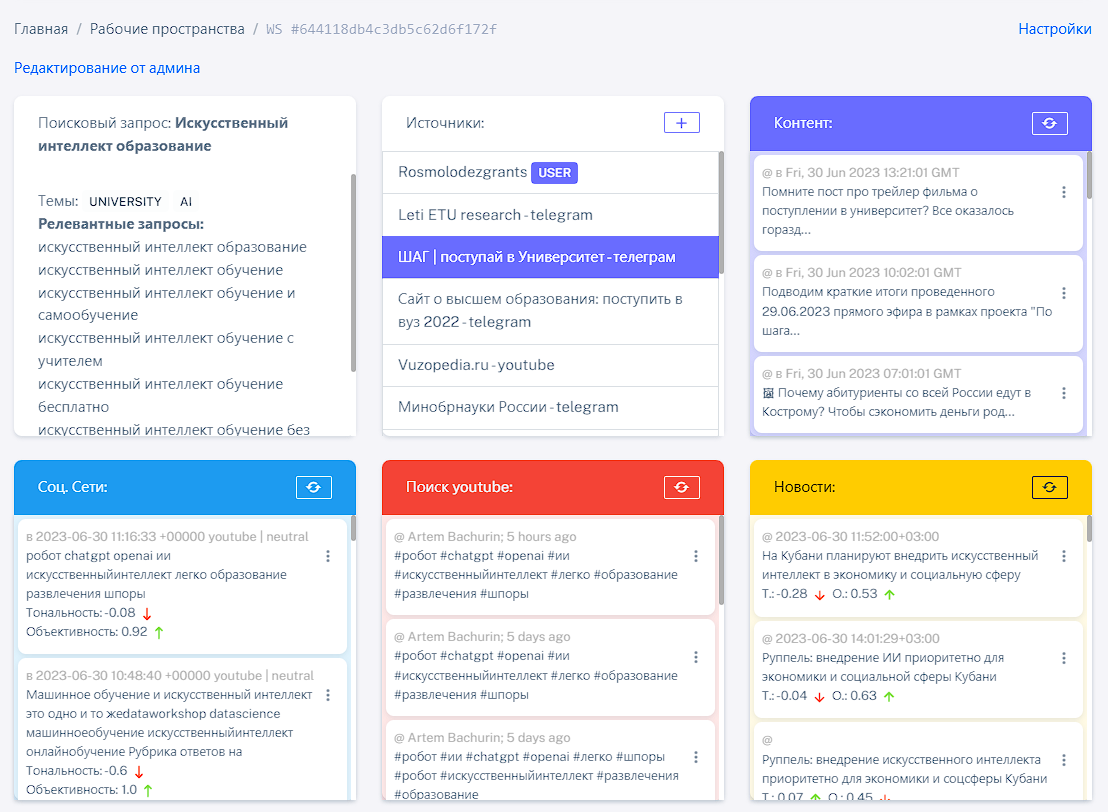Select Rosmolodezgrants source
The height and width of the screenshot is (812, 1108).
tap(462, 172)
